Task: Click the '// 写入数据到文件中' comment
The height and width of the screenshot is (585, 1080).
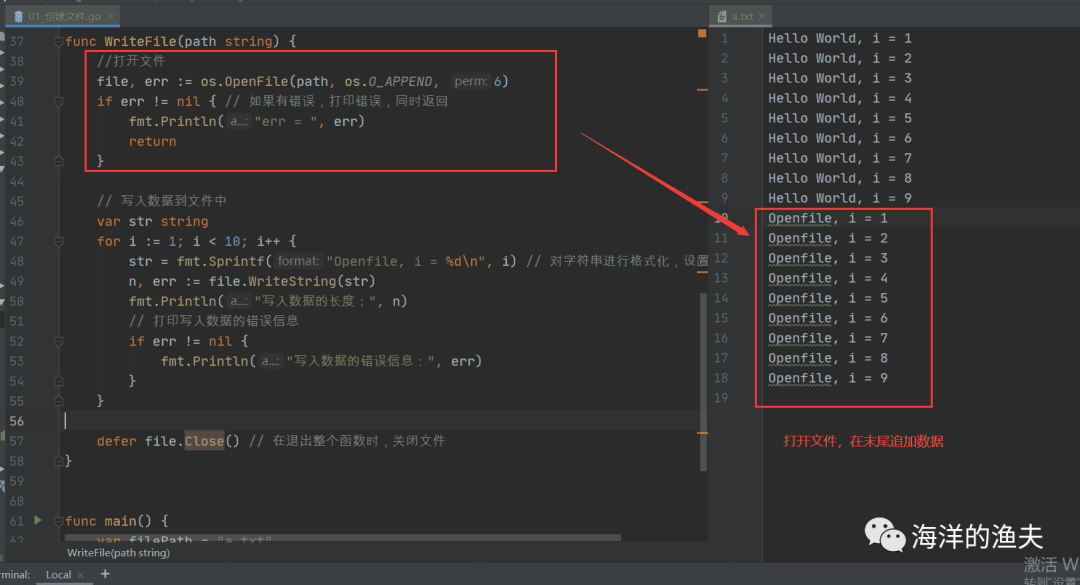Action: point(162,201)
